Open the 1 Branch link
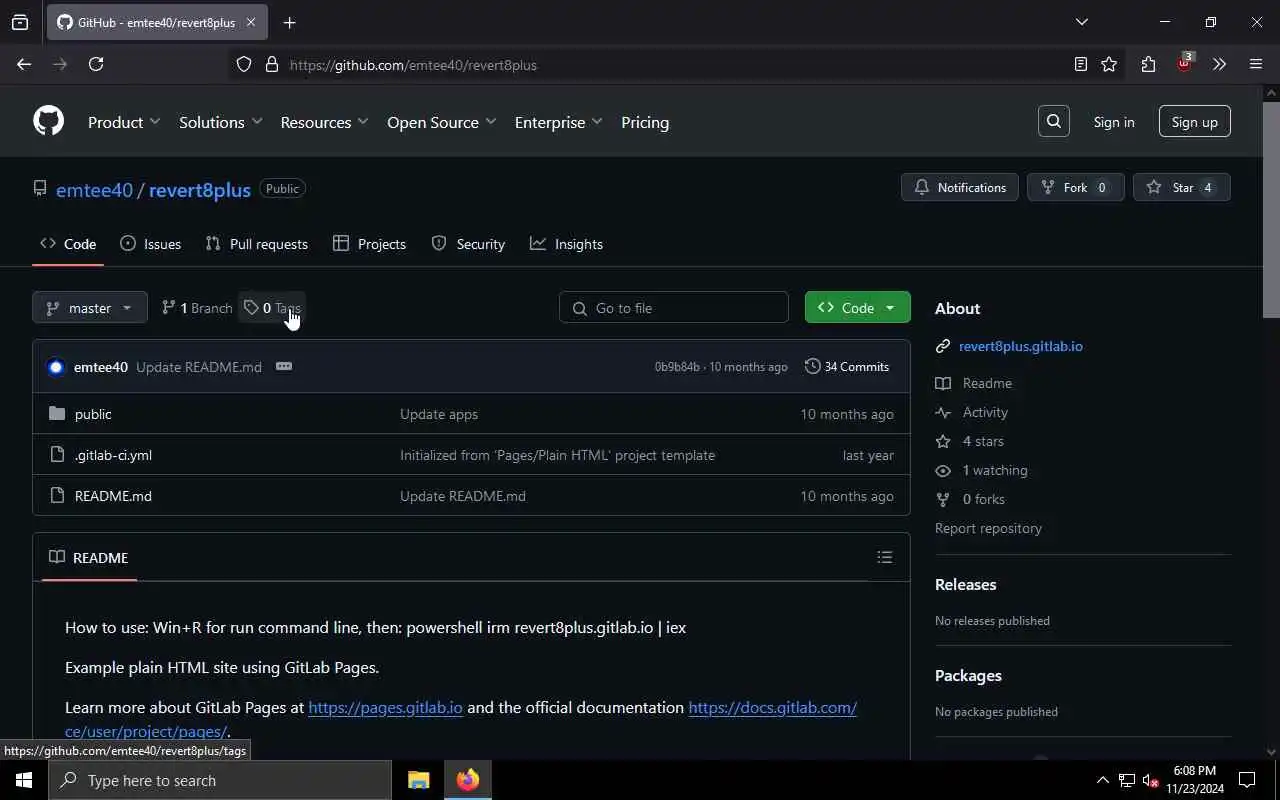Viewport: 1280px width, 800px height. point(197,308)
